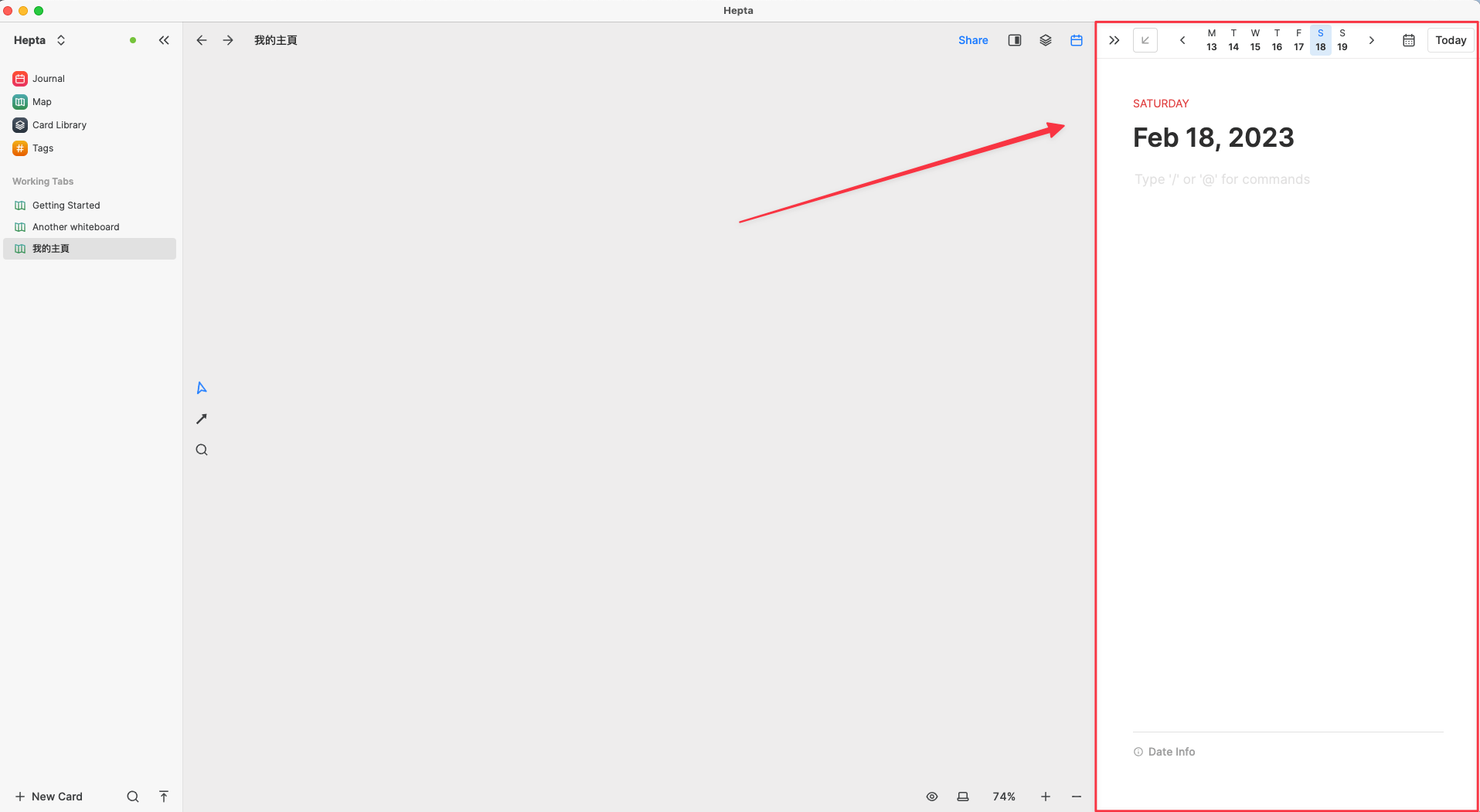The image size is (1480, 812).
Task: Click the zoom in plus button
Action: click(1045, 797)
